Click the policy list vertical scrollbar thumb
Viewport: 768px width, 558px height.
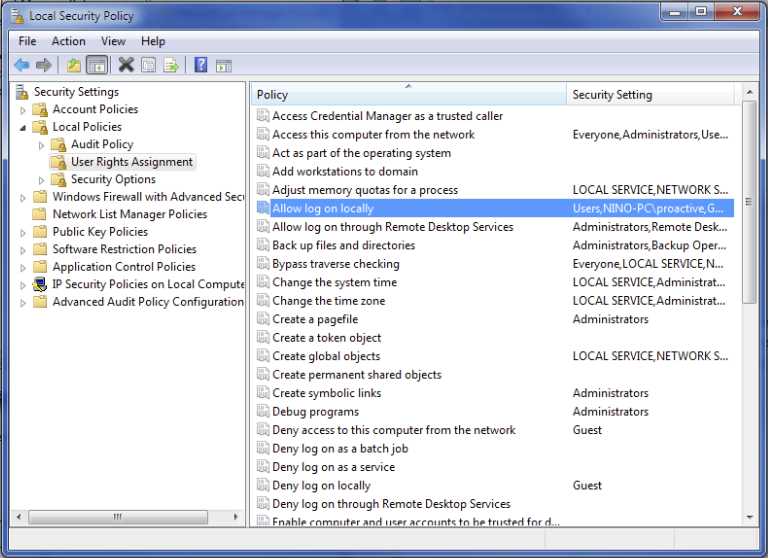point(749,202)
